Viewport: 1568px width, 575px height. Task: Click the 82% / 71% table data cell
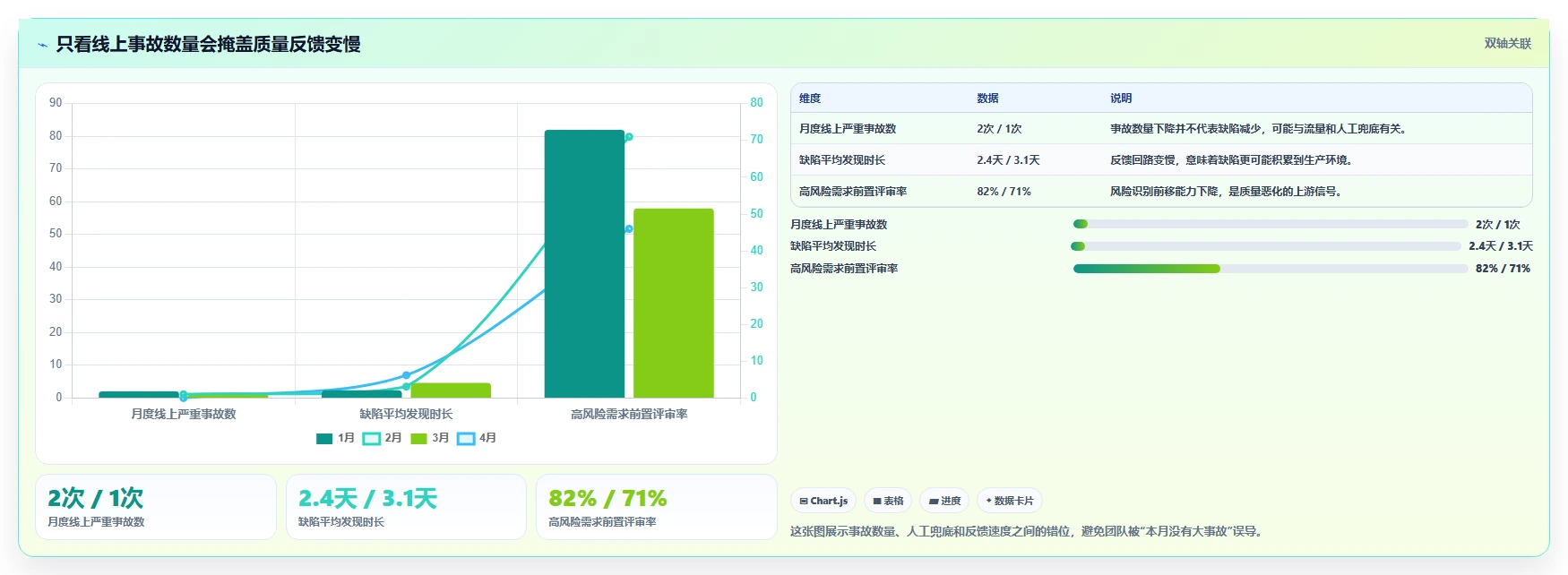coord(1004,192)
